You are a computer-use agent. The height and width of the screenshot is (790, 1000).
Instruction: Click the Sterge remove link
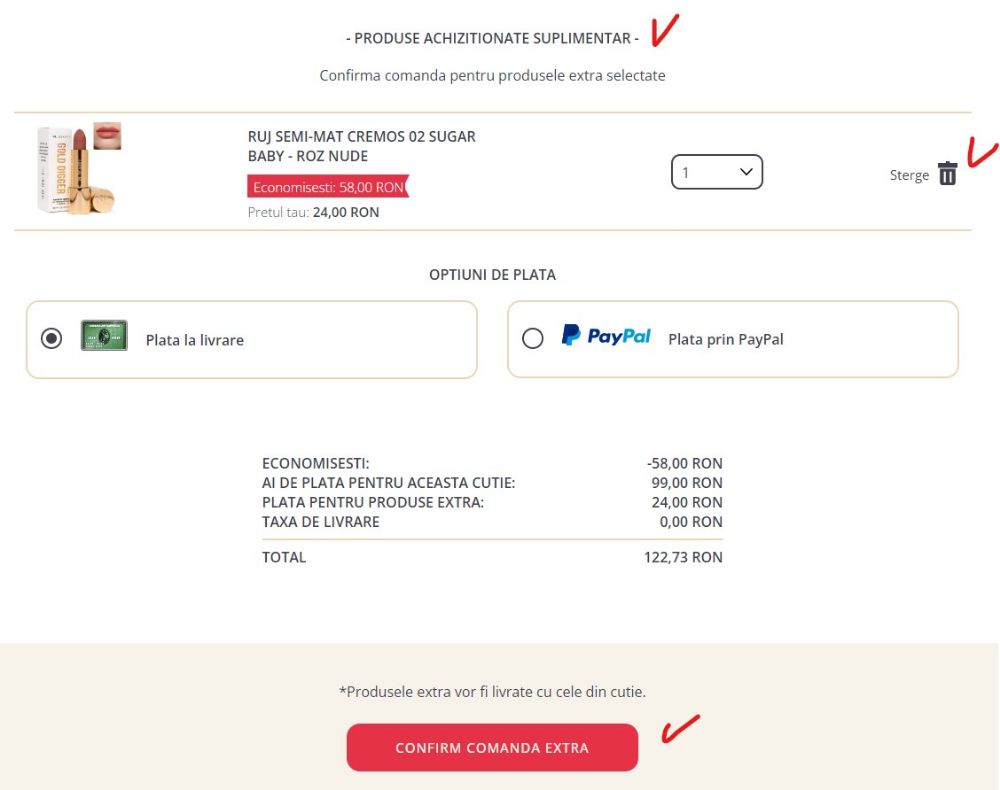(x=909, y=175)
